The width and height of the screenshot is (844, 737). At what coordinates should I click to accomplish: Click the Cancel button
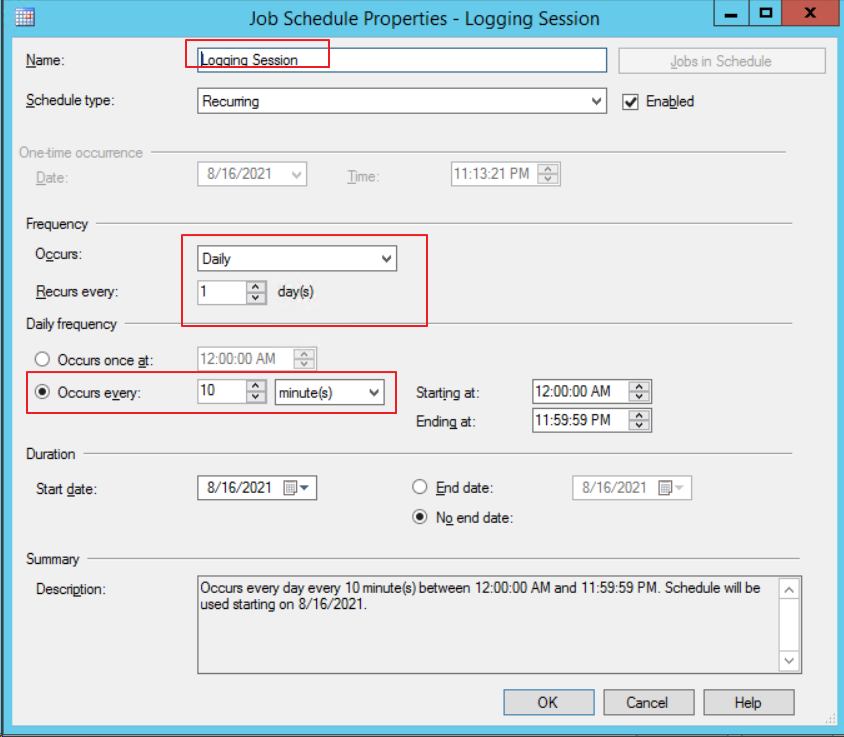[x=649, y=703]
